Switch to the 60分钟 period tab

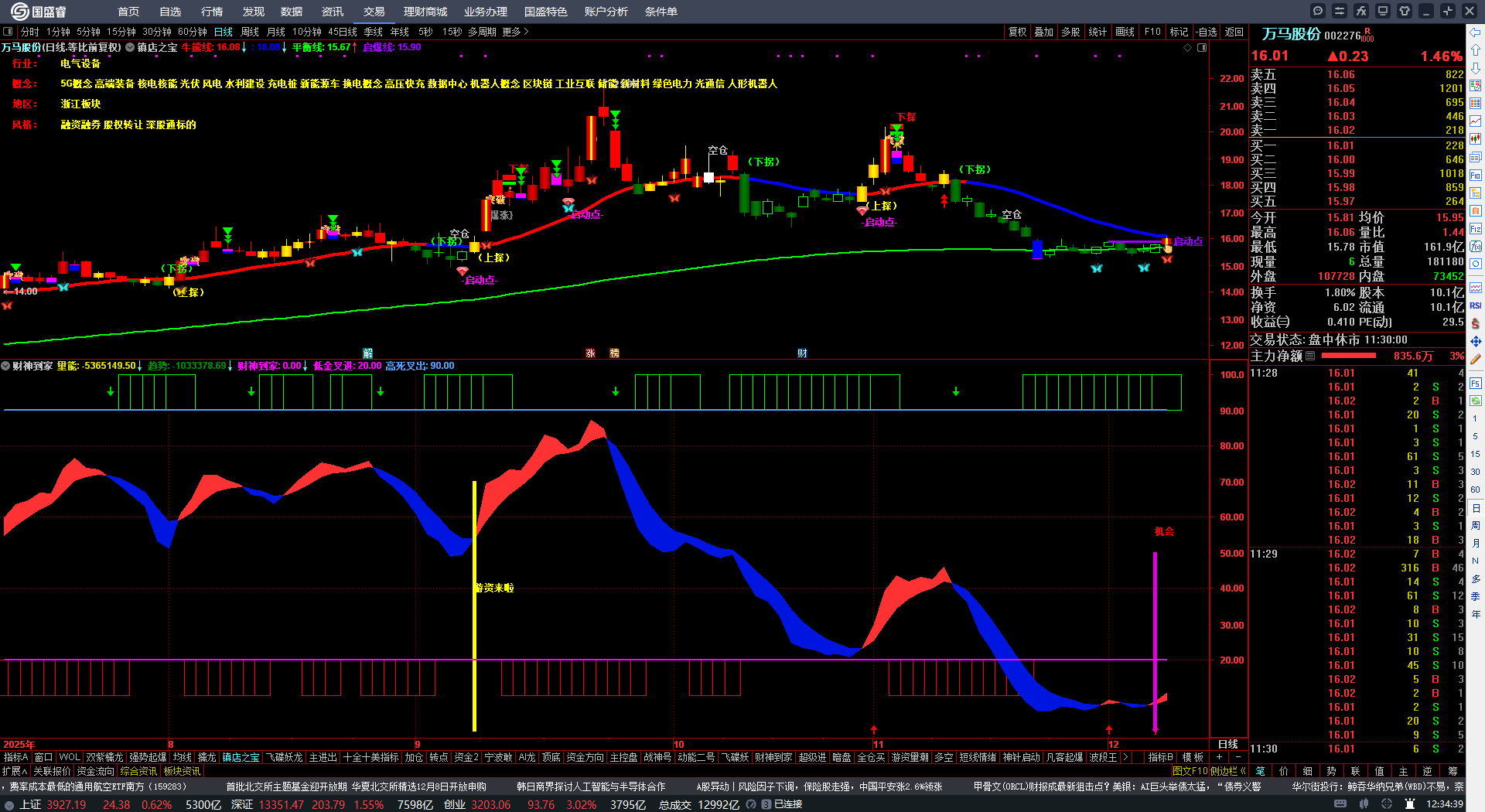point(193,32)
